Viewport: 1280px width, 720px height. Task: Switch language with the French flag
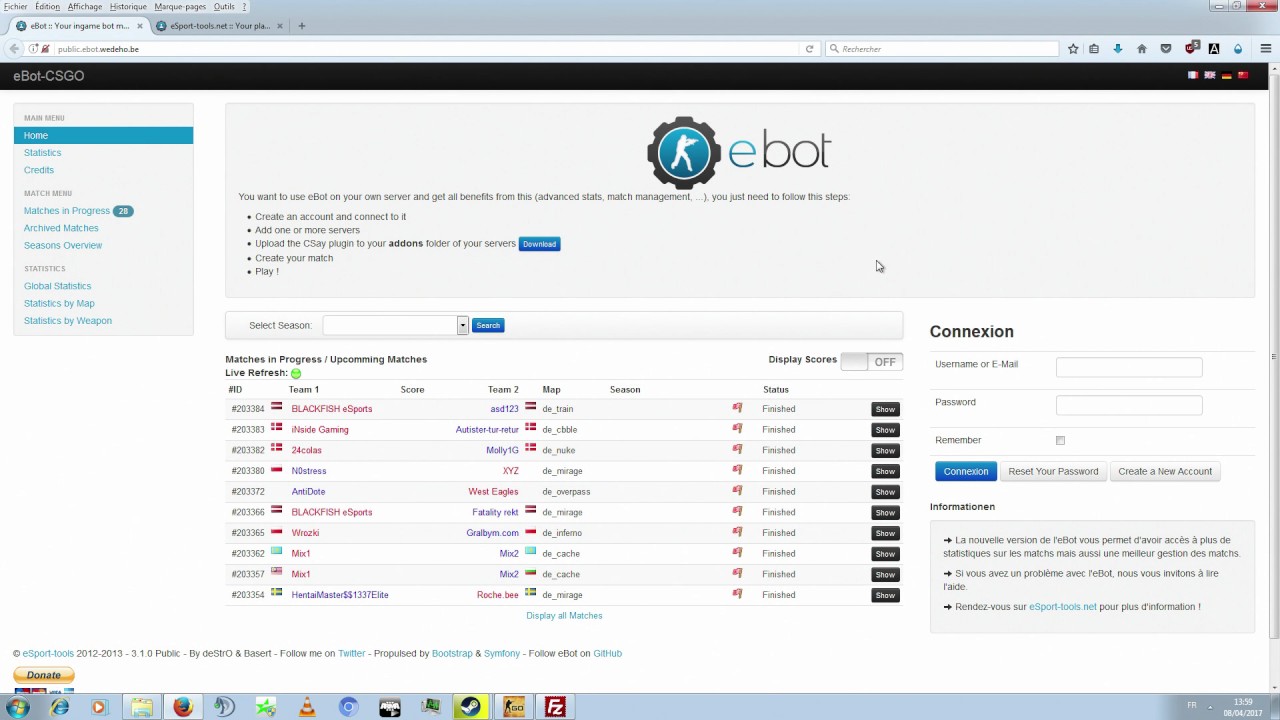[1192, 75]
